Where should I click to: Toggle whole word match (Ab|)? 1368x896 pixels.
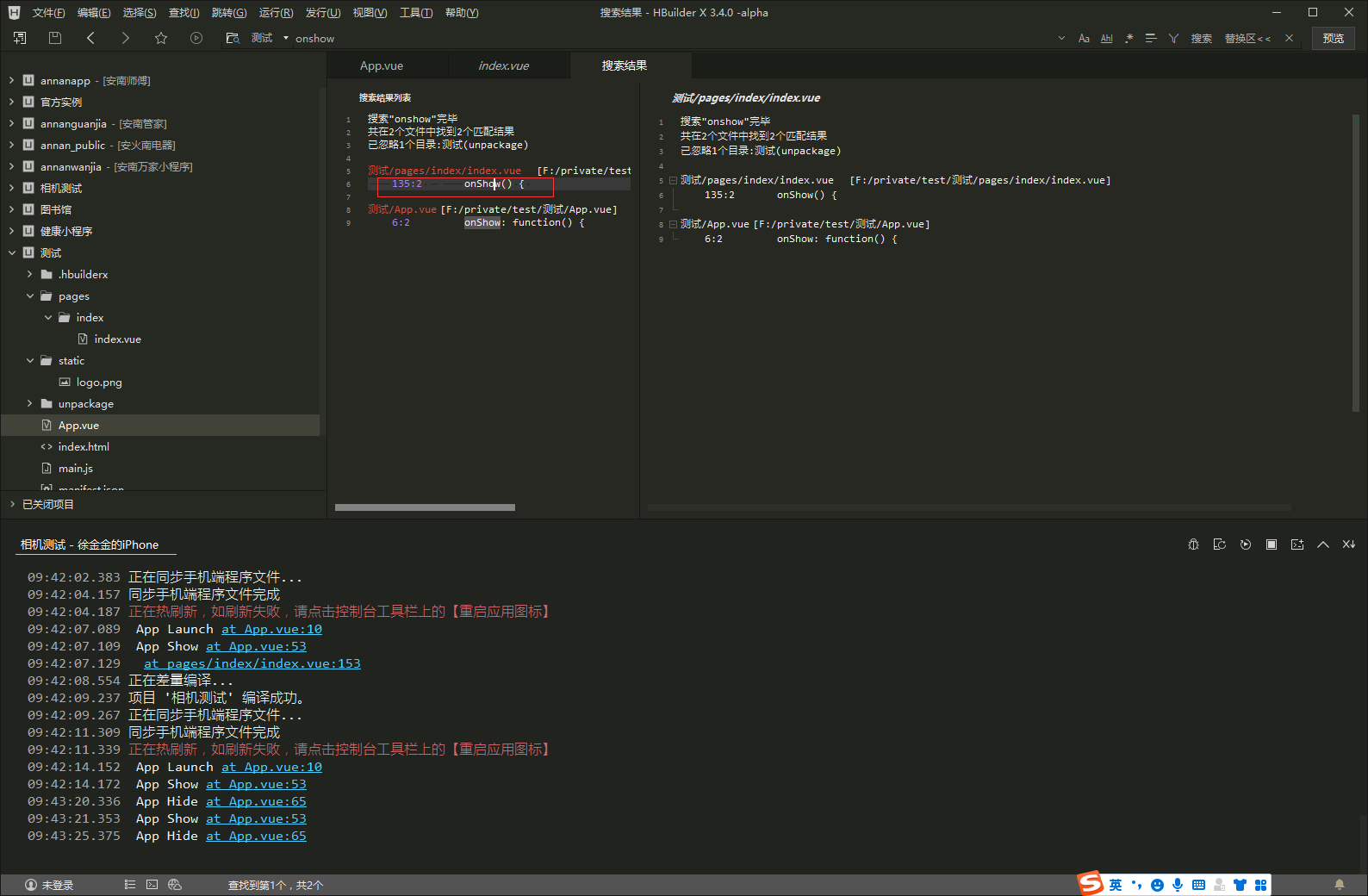coord(1107,39)
